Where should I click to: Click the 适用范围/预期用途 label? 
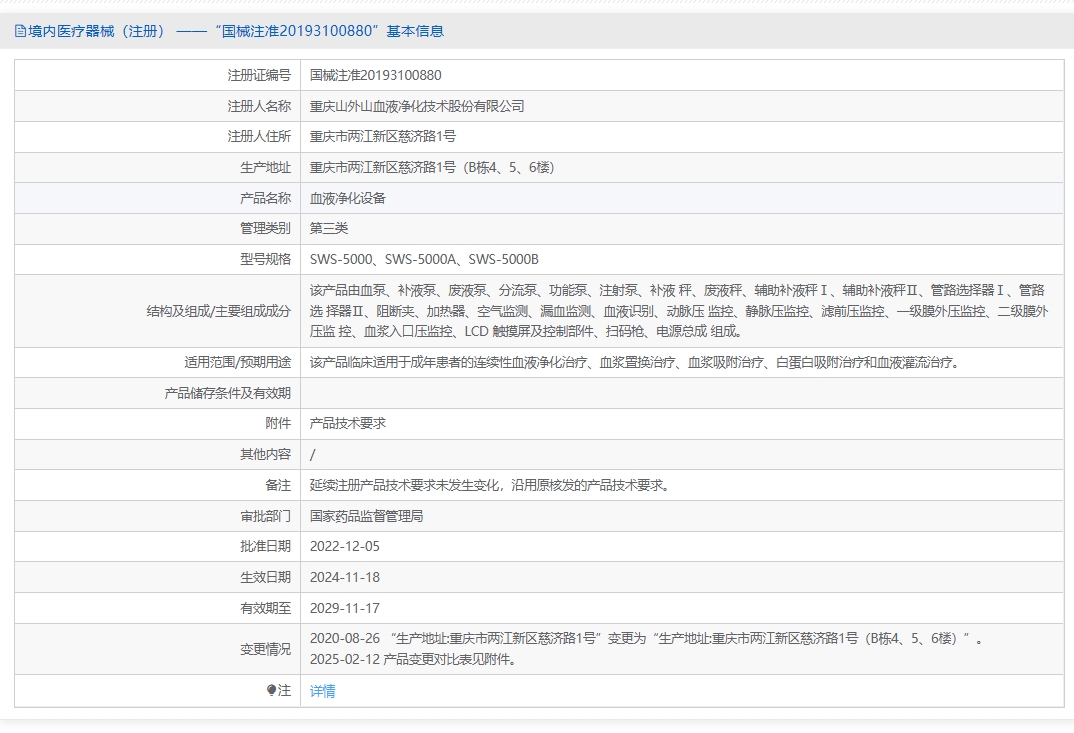pos(237,362)
